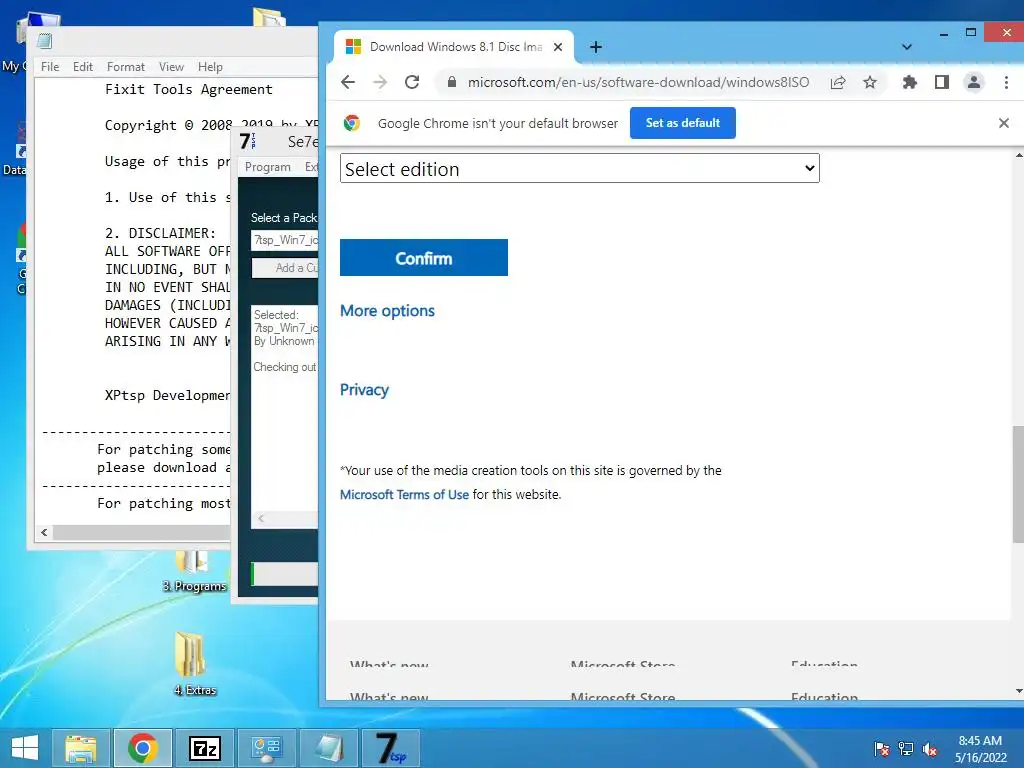The width and height of the screenshot is (1024, 768).
Task: View site info padlock icon
Action: (x=451, y=82)
